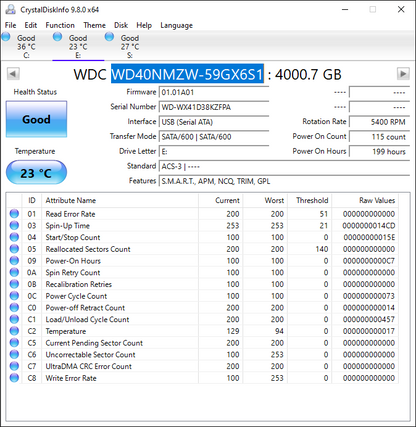Screen dimensions: 416x427
Task: Click status orb for Write Error Rate
Action: pyautogui.click(x=14, y=378)
